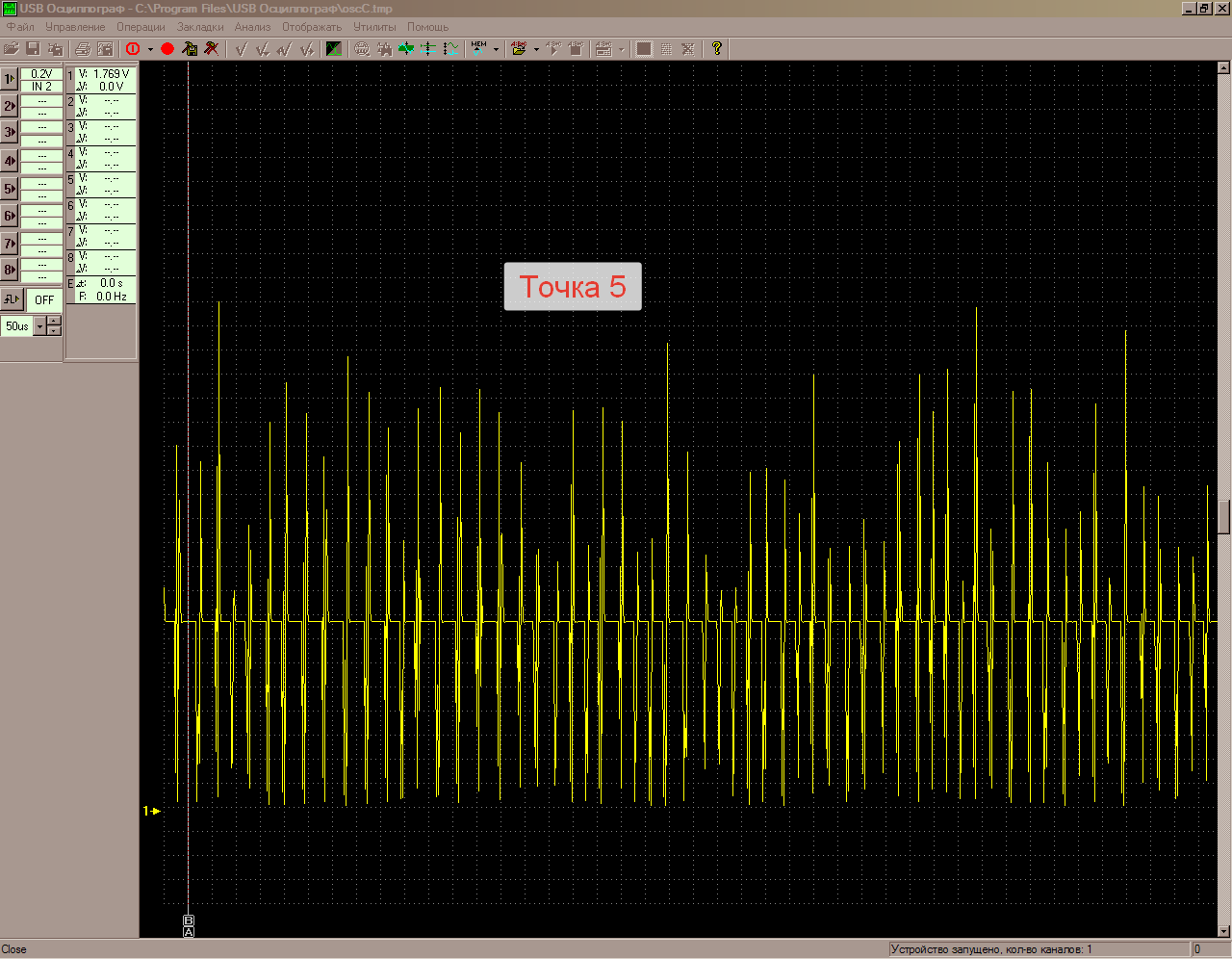Toggle channel 1 button
Viewport: 1232px width, 959px height.
pos(10,79)
